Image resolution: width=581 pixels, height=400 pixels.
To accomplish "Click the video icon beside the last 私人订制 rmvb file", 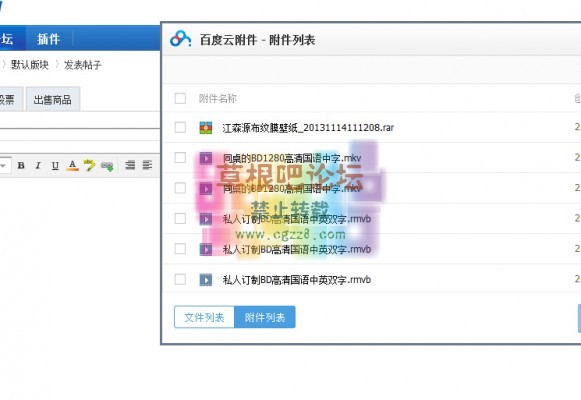I will [206, 280].
